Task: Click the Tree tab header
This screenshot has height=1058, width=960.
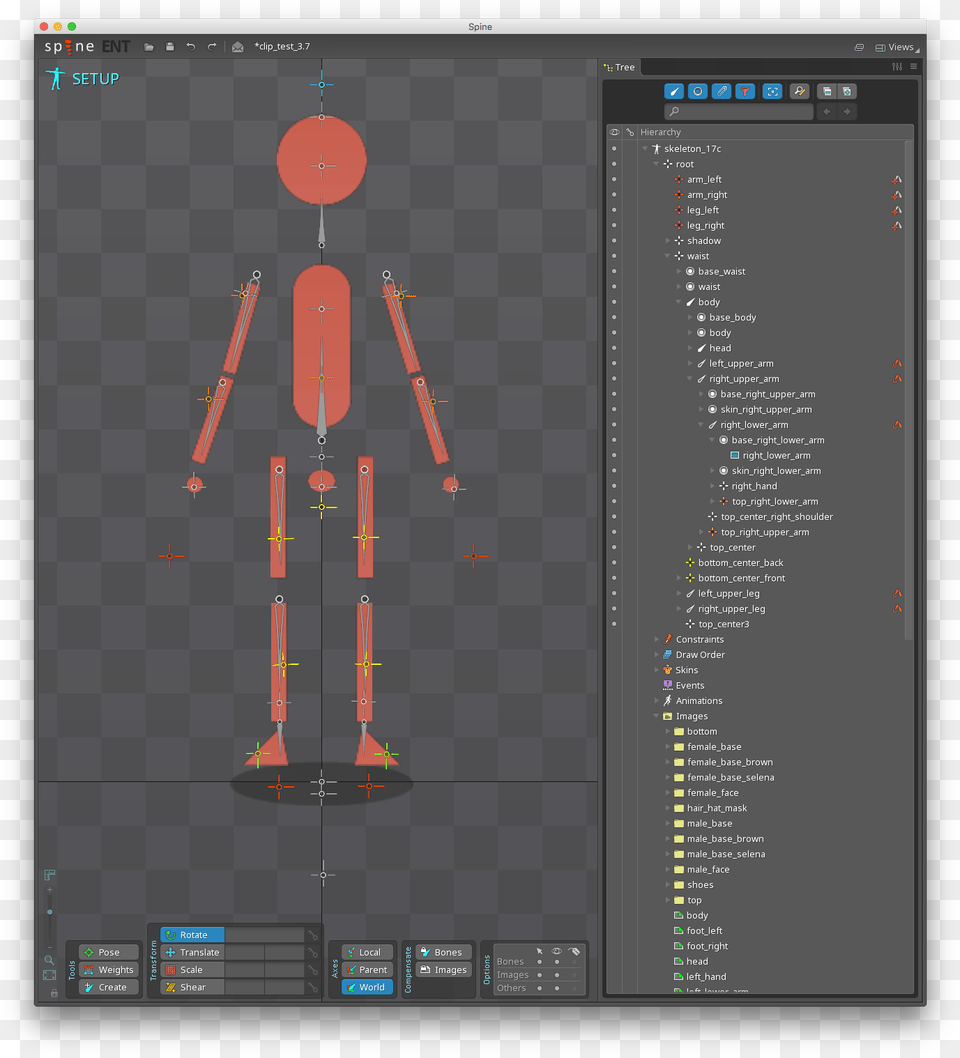Action: click(x=620, y=67)
